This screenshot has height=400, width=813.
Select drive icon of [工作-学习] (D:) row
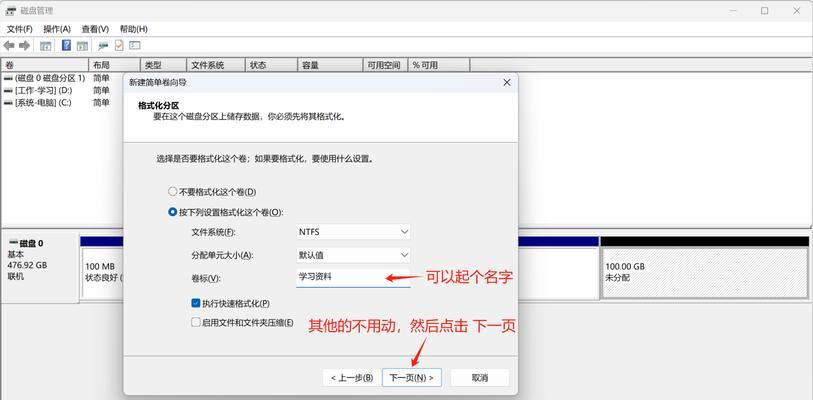point(8,90)
